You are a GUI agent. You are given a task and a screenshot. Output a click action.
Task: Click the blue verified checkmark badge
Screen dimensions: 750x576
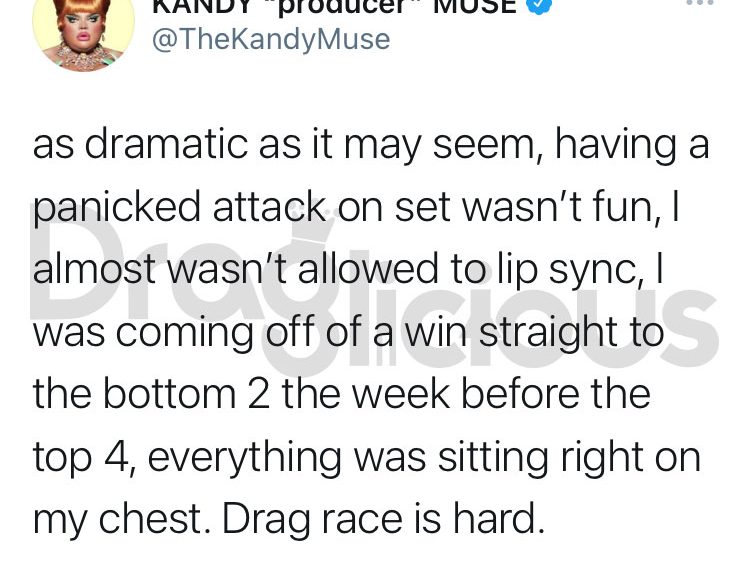(539, 5)
